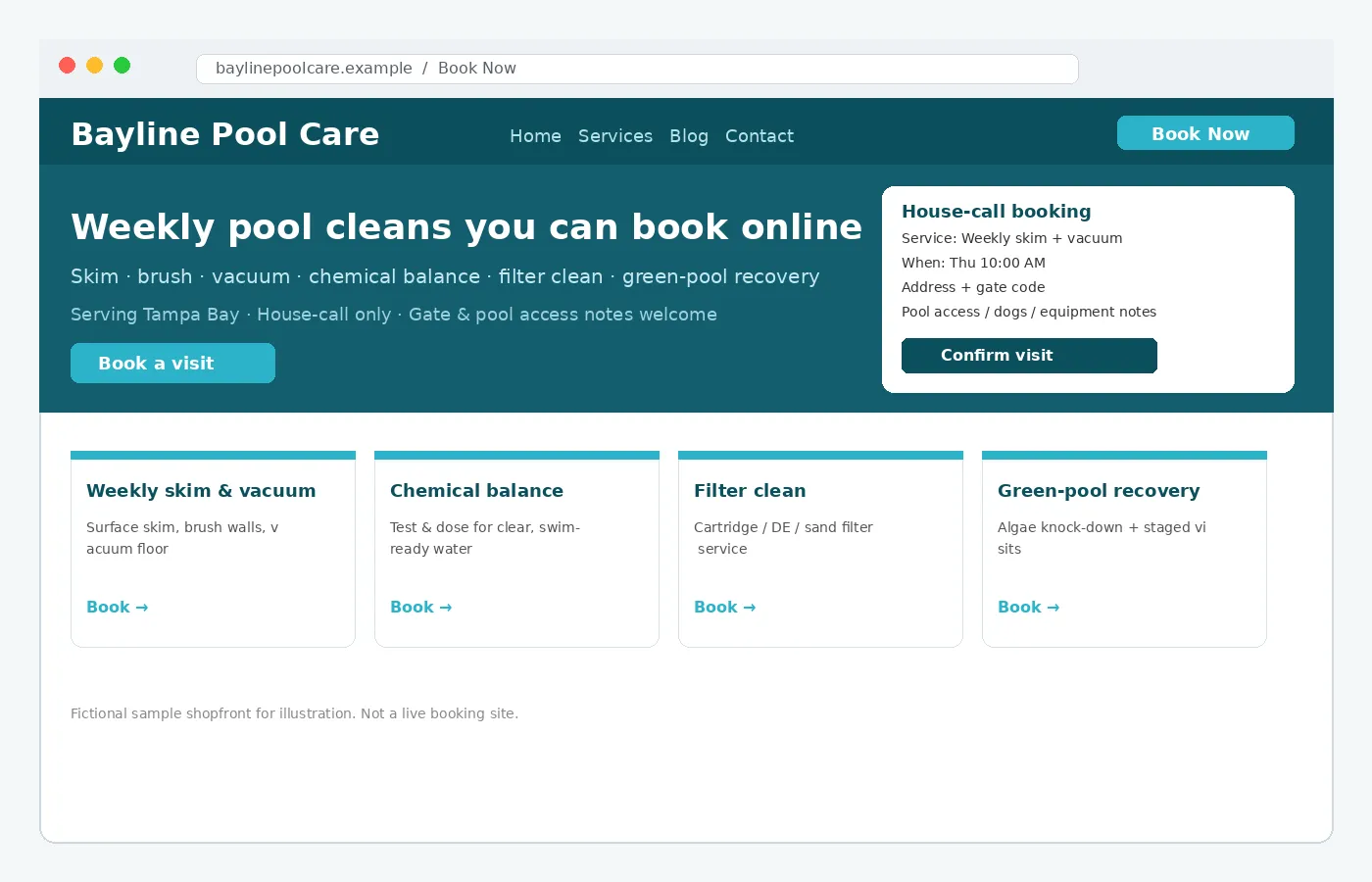Screen dimensions: 1372x882
Task: Open the Services nav item
Action: point(615,136)
